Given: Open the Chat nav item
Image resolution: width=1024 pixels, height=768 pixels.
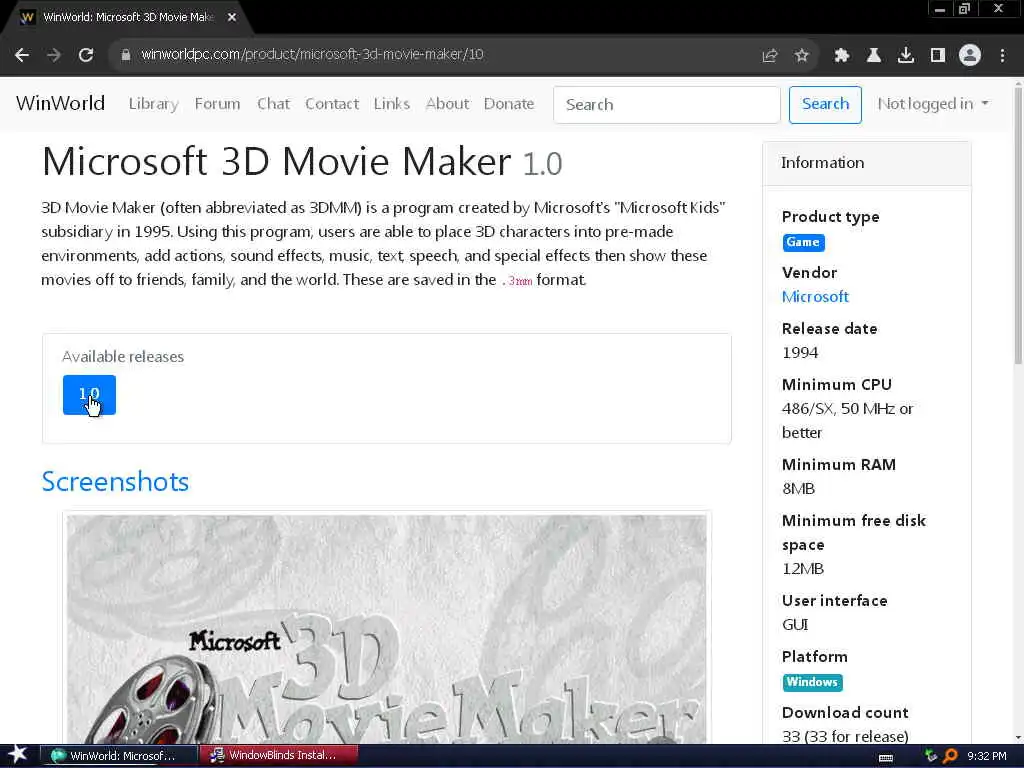Looking at the screenshot, I should click(x=273, y=104).
